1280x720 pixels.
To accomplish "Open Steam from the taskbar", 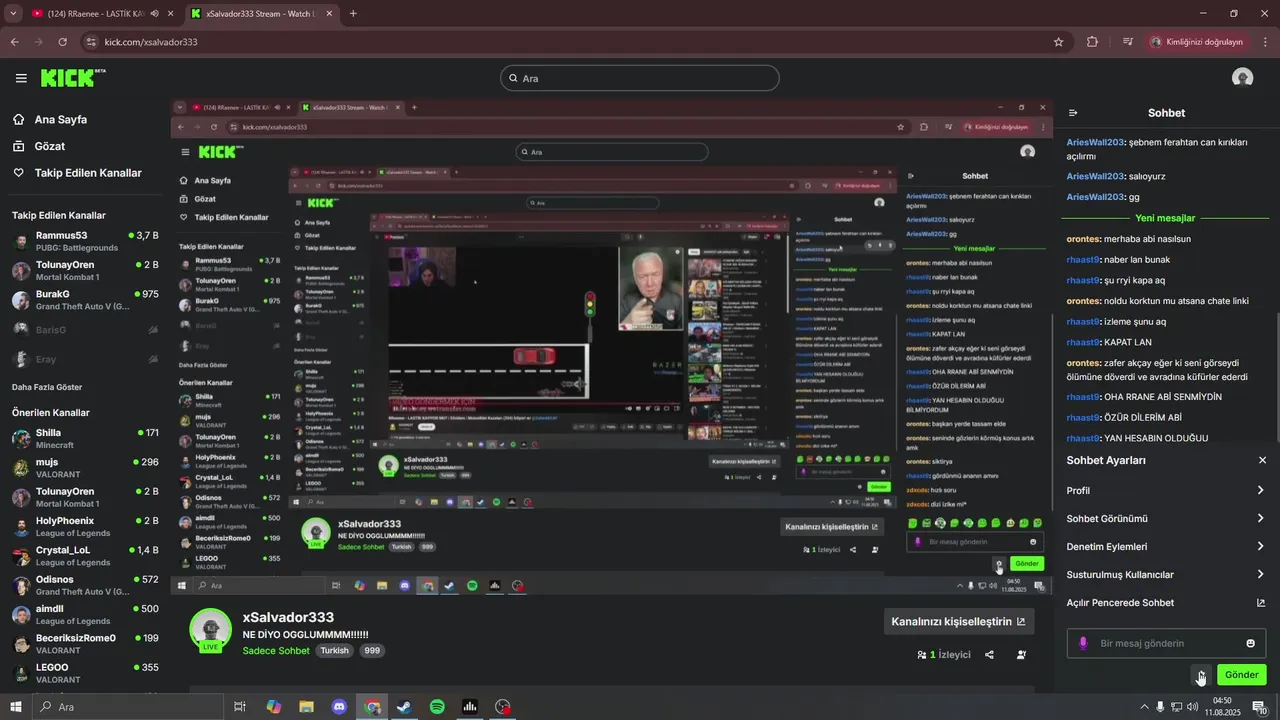I will pos(404,707).
